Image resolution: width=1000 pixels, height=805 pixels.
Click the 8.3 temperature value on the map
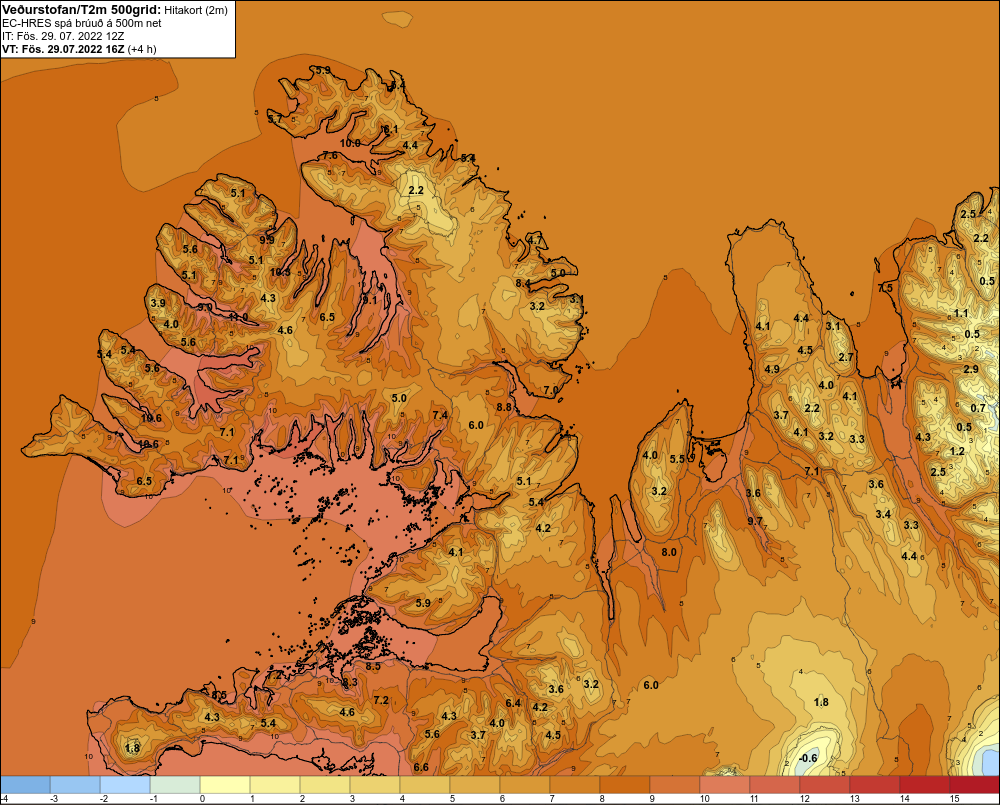pyautogui.click(x=350, y=682)
